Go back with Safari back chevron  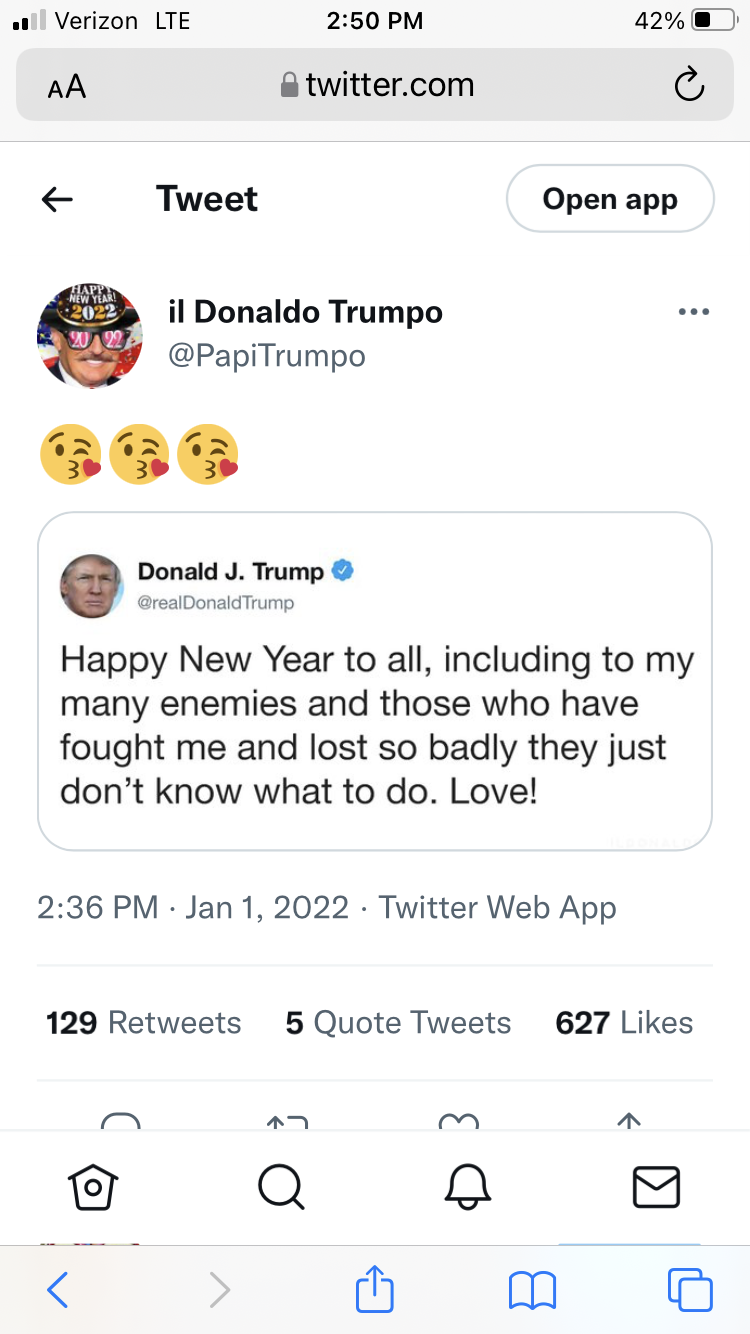click(58, 1290)
